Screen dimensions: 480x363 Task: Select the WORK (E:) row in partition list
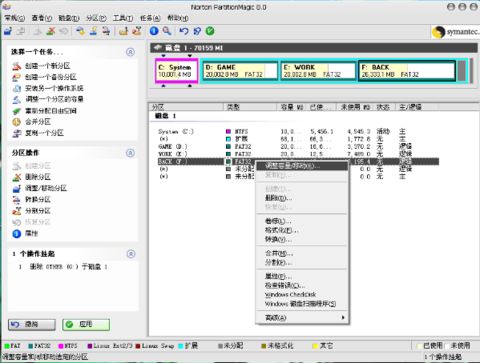tap(298, 154)
